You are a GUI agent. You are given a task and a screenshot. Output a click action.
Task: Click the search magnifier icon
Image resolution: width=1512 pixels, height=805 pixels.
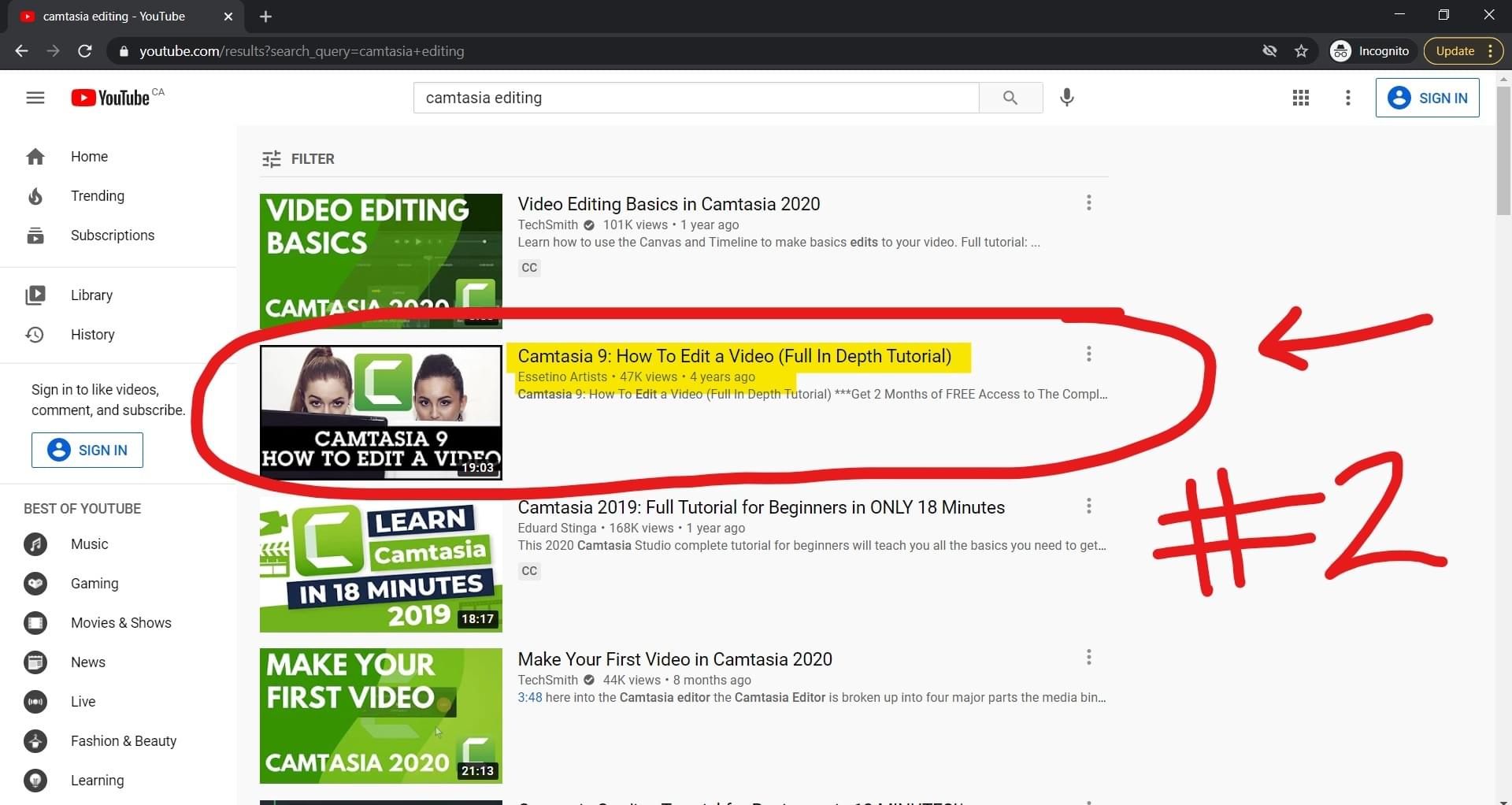1010,98
